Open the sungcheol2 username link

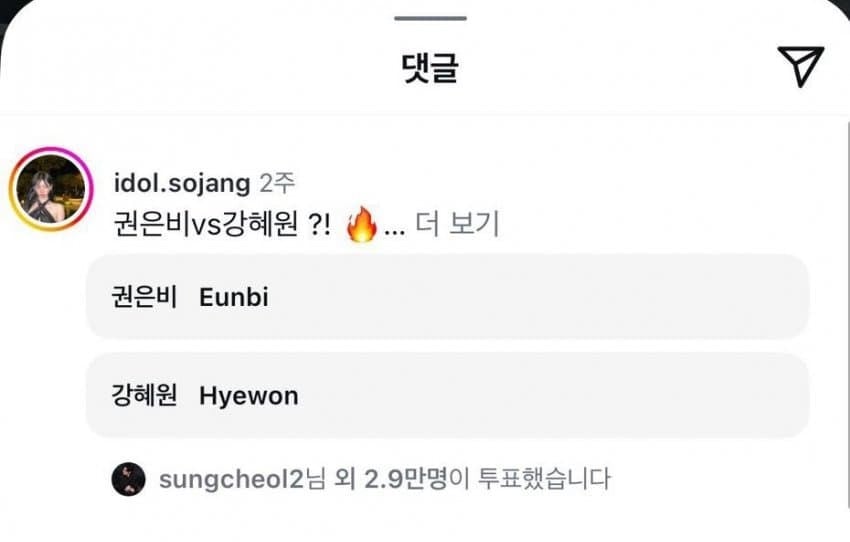231,480
